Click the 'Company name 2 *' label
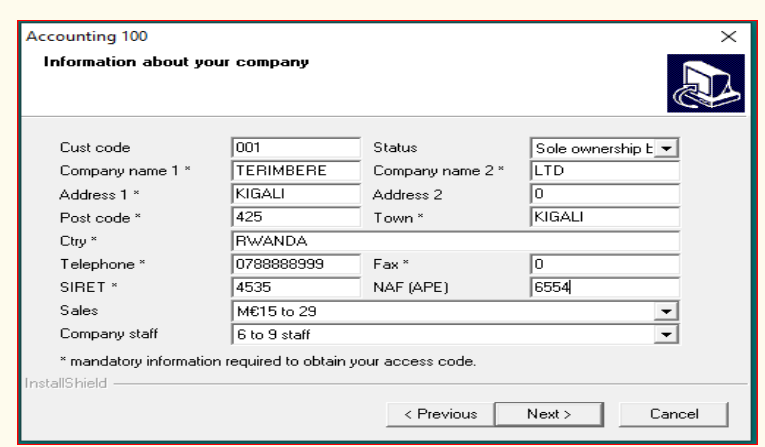 (x=438, y=171)
